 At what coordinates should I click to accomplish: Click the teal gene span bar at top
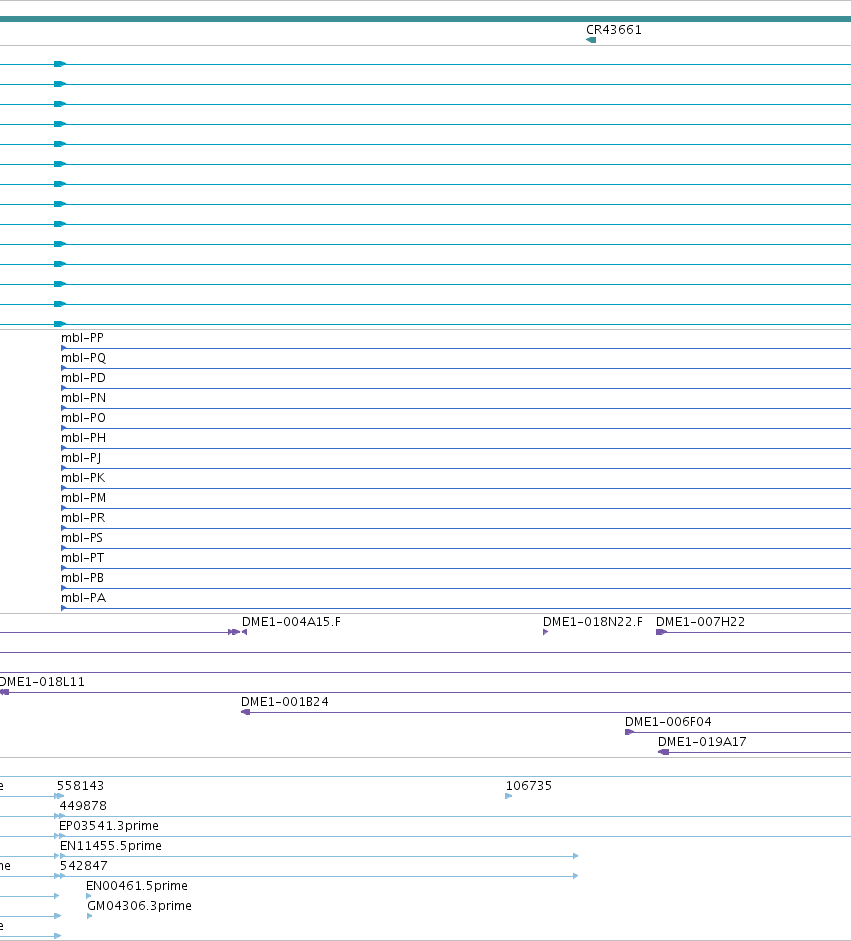[426, 19]
